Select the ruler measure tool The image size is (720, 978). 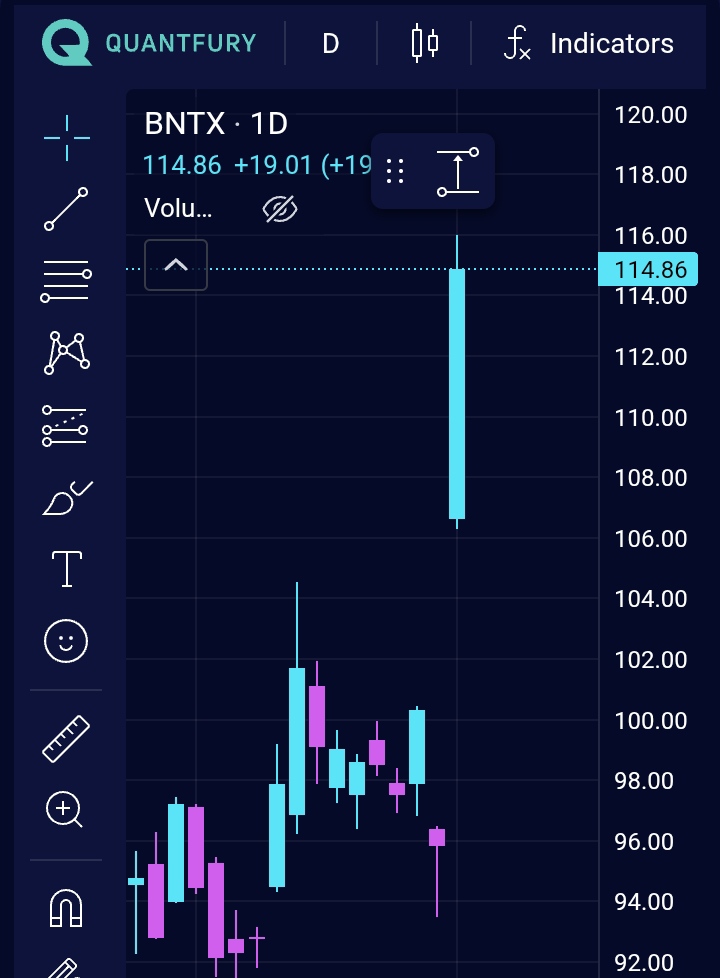point(66,739)
